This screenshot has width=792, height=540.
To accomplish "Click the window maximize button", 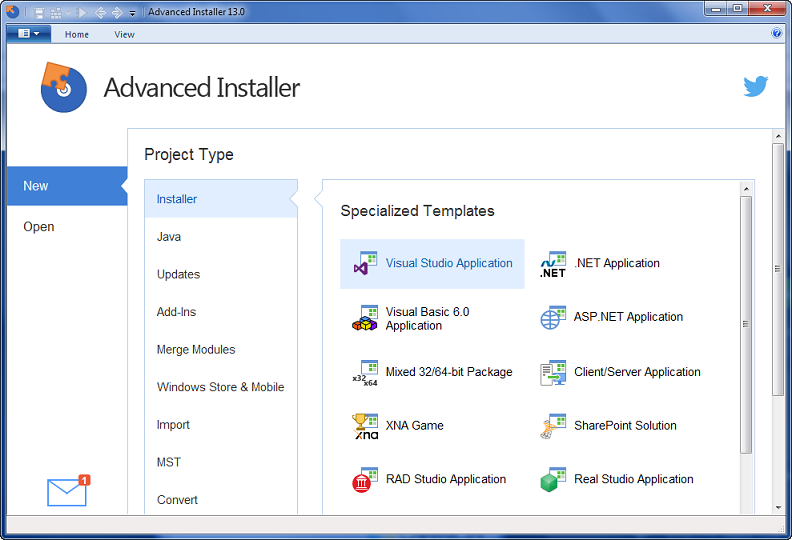I will click(x=738, y=8).
